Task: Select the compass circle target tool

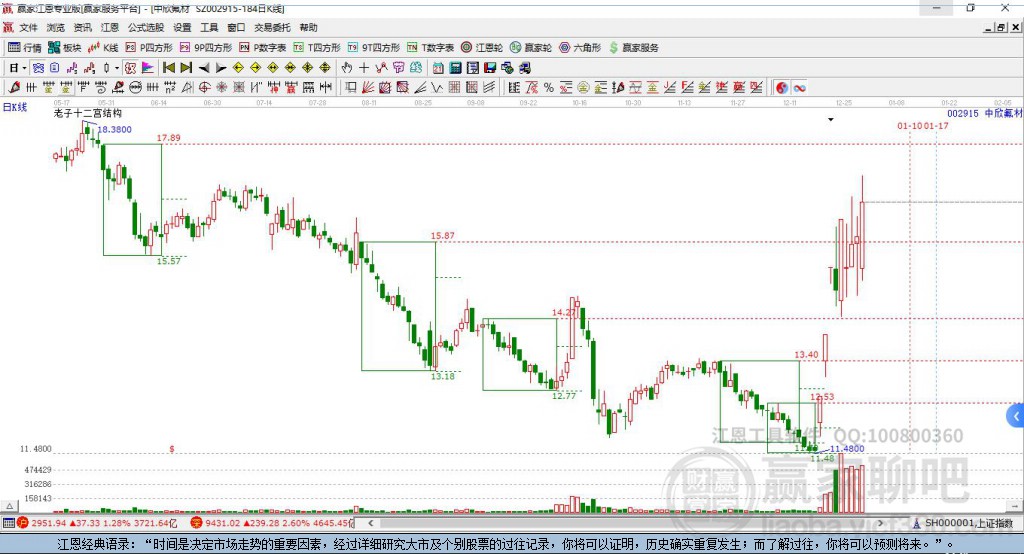Action: pyautogui.click(x=204, y=88)
